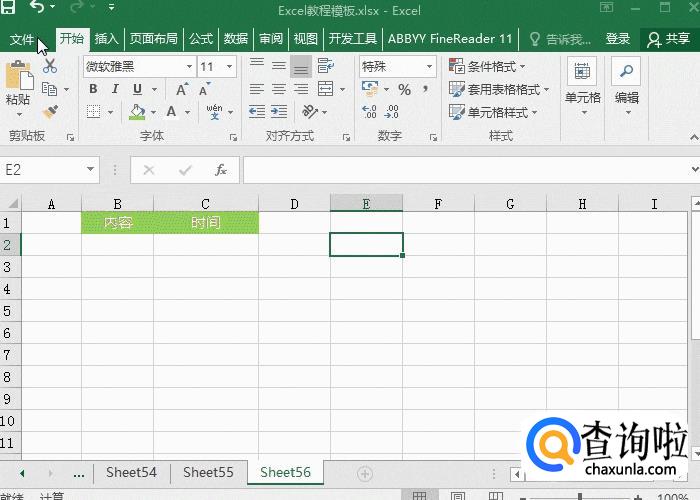The width and height of the screenshot is (700, 500).
Task: Apply percent style
Action: (x=404, y=89)
